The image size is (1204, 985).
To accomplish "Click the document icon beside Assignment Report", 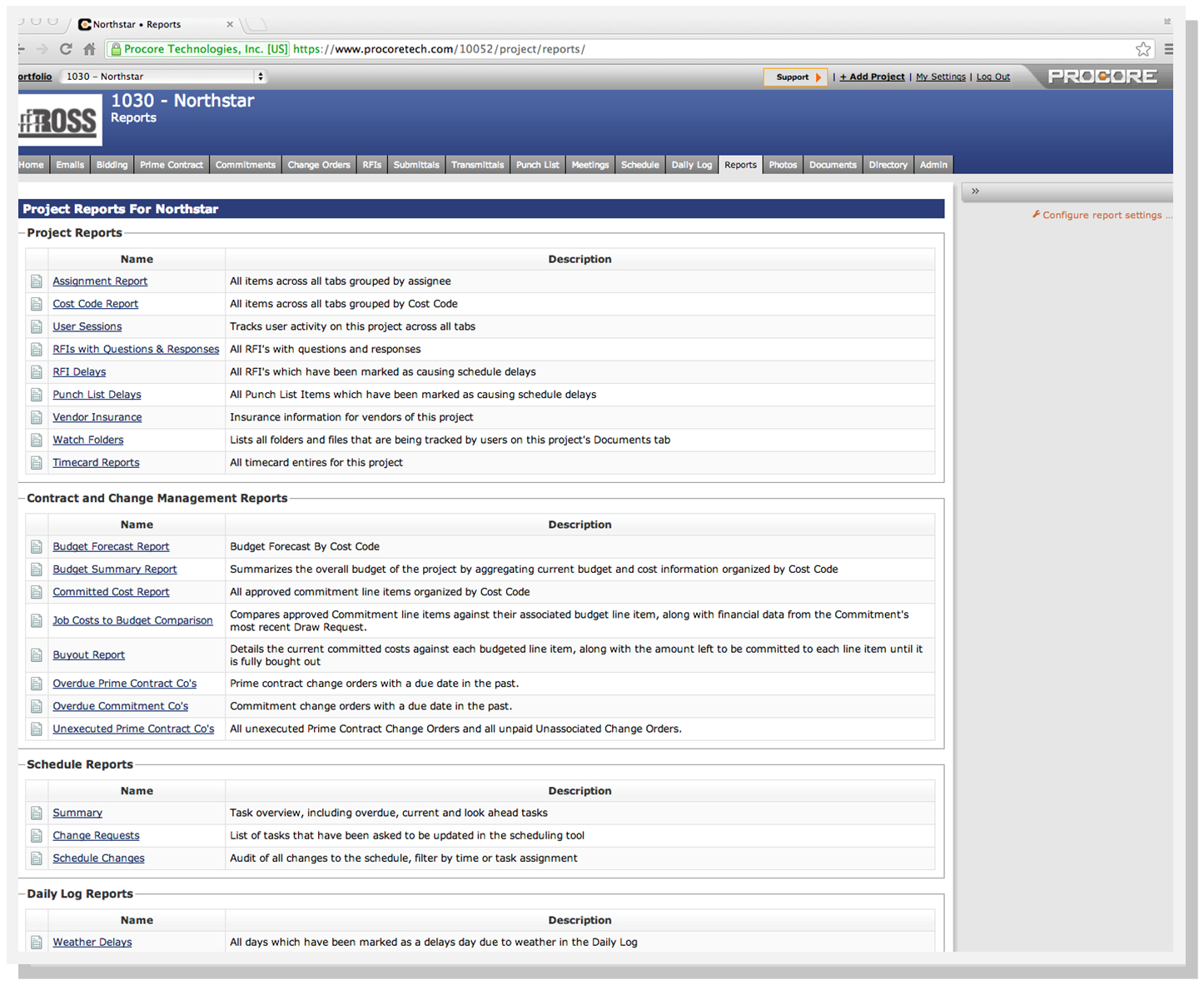I will (37, 281).
